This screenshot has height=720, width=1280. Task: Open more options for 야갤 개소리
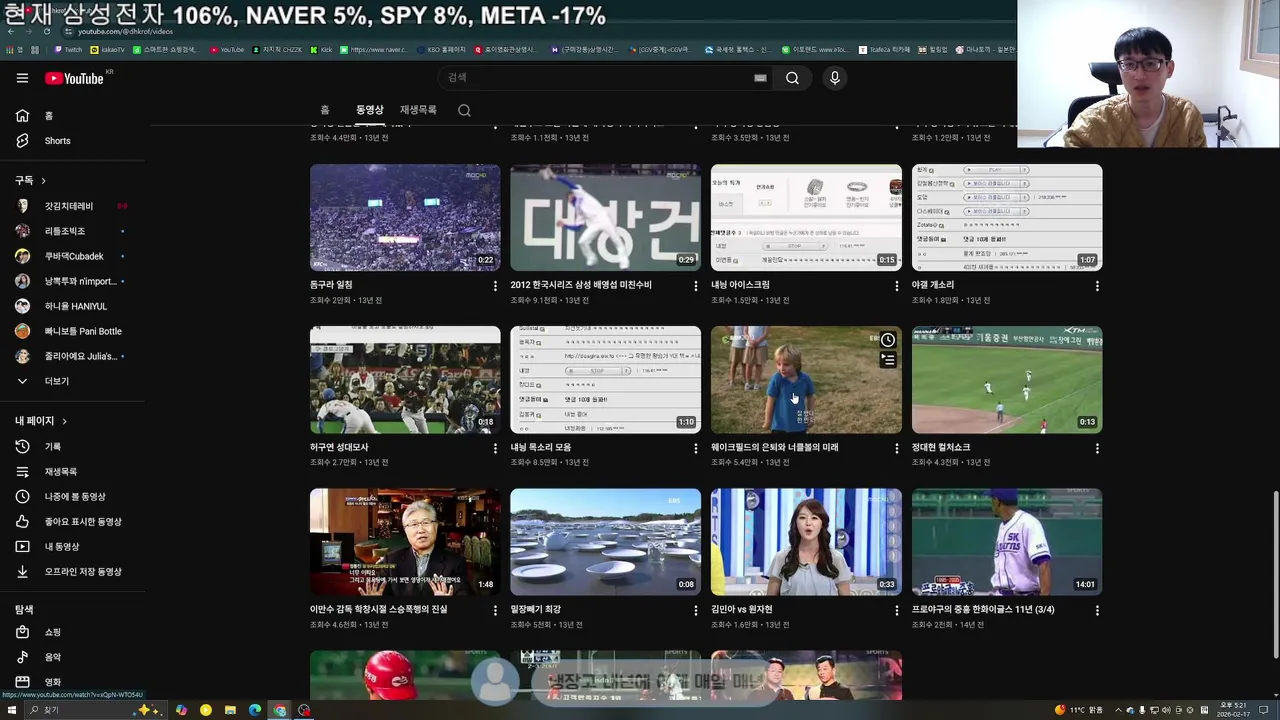point(1097,286)
